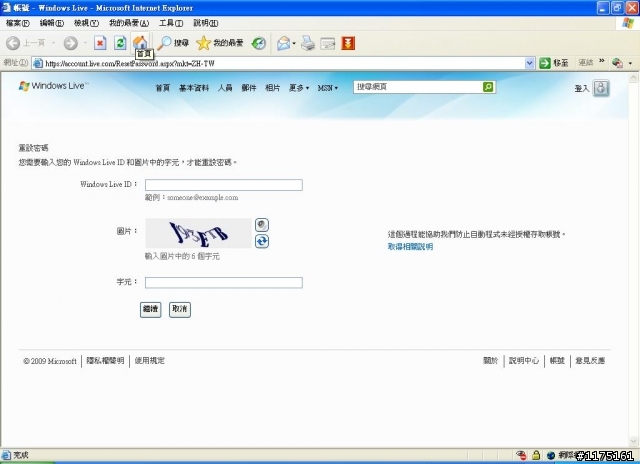Refresh captcha image with blue arrows icon
The height and width of the screenshot is (464, 640).
pyautogui.click(x=262, y=241)
